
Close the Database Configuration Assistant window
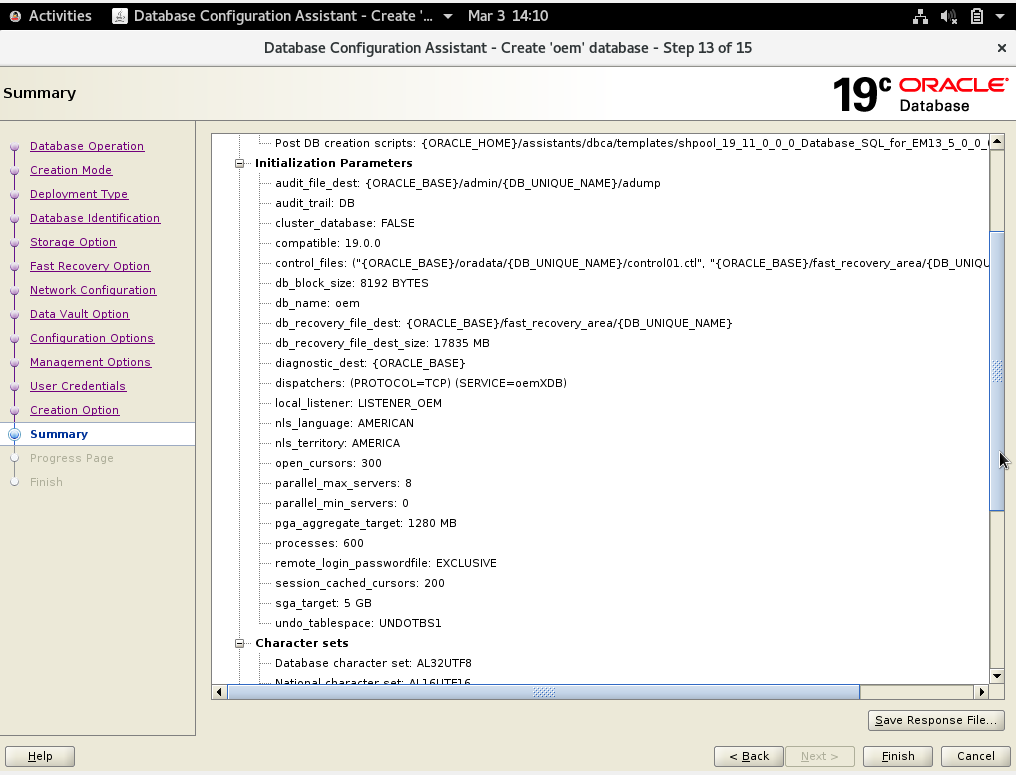1001,48
